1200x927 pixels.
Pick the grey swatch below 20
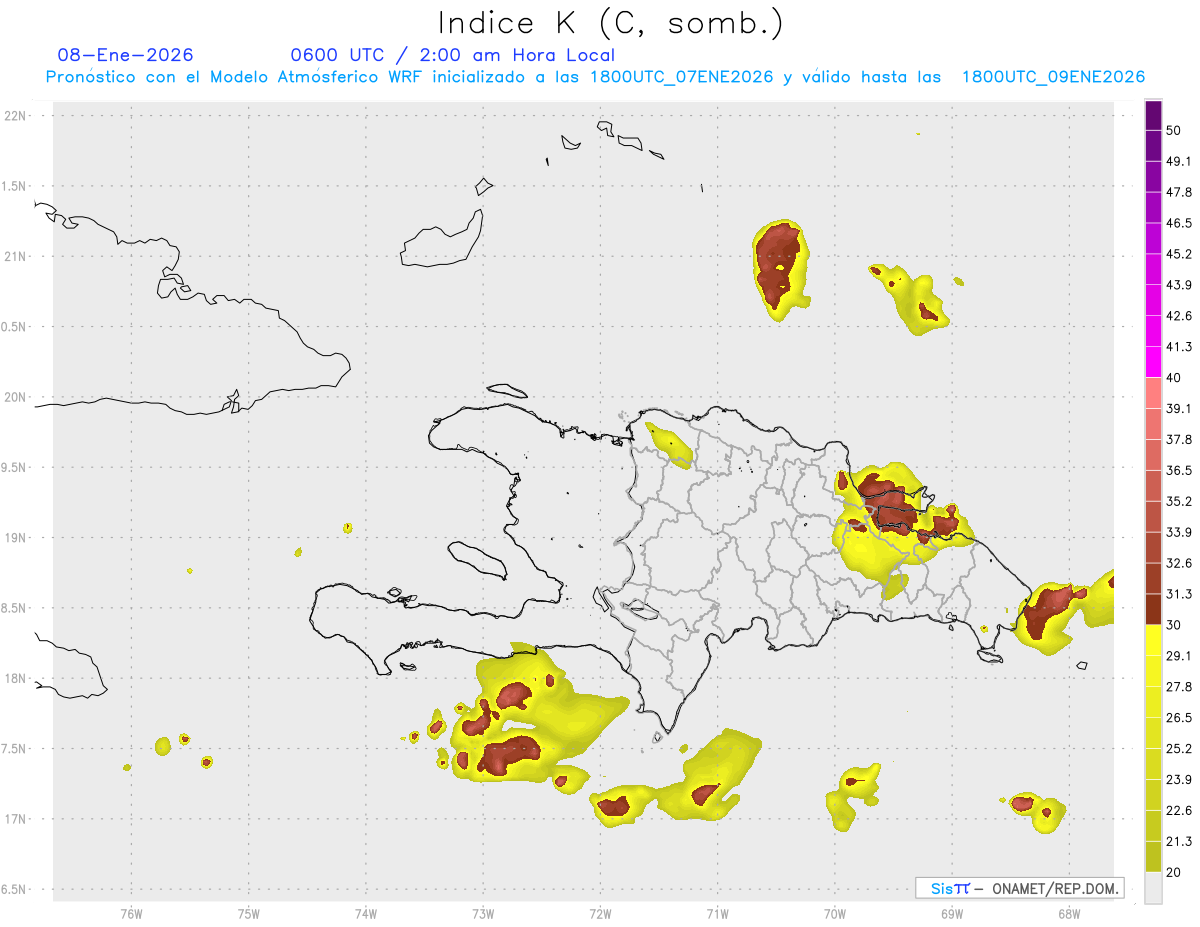coord(1153,888)
